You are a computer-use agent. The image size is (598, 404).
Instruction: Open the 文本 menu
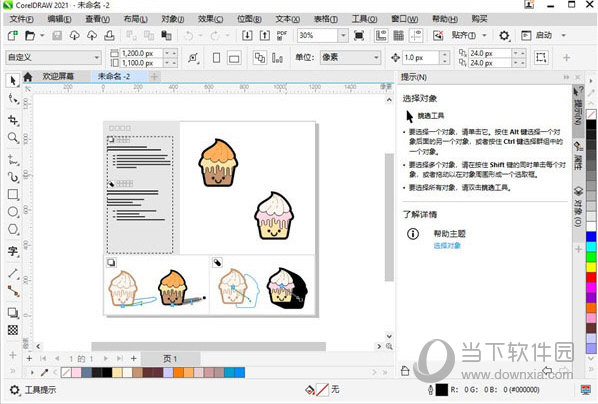(287, 19)
